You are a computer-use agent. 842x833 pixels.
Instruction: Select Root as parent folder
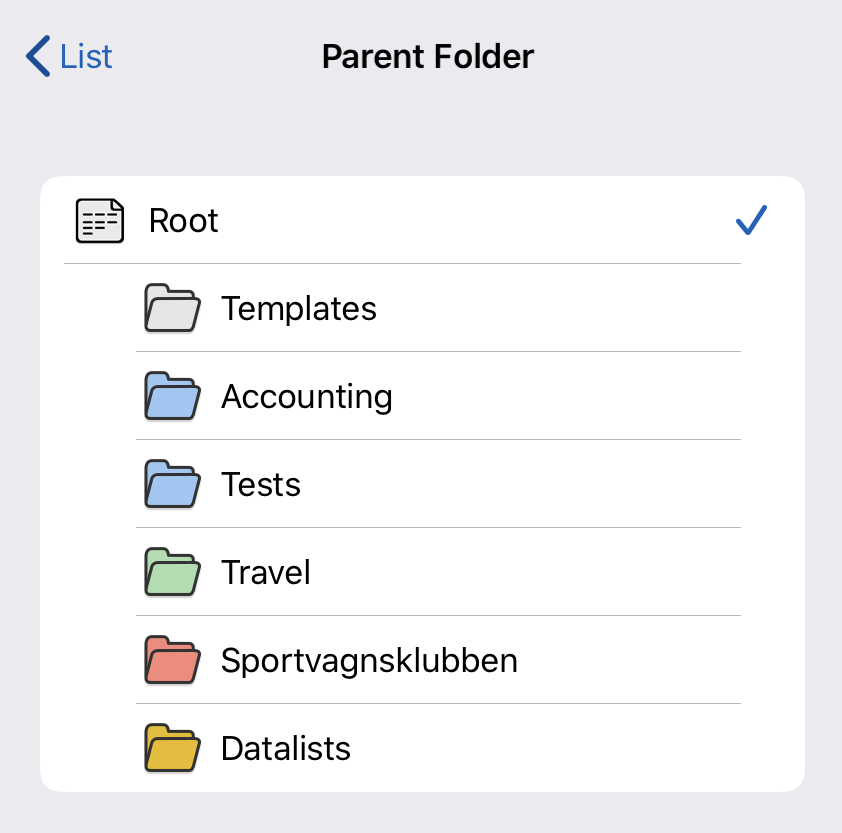pyautogui.click(x=184, y=221)
